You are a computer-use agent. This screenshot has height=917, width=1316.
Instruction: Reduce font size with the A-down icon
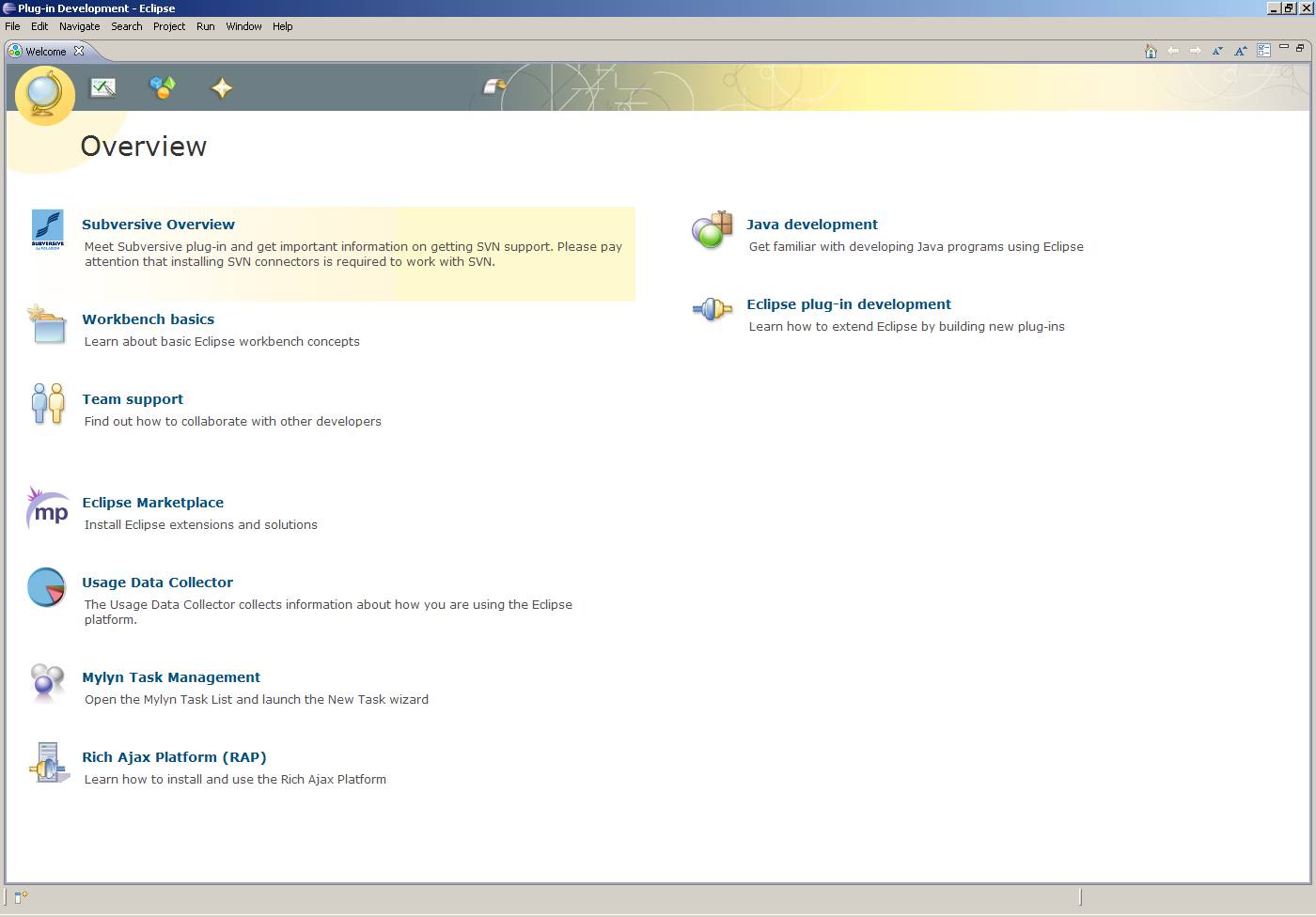pos(1217,51)
